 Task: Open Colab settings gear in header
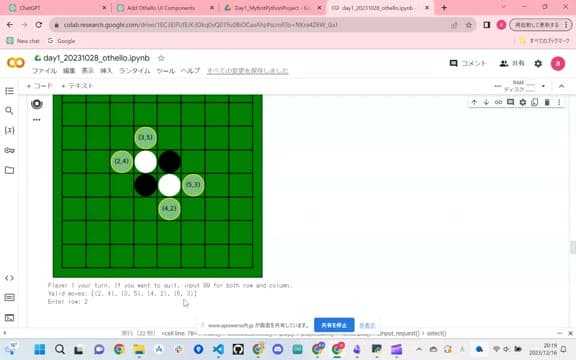click(538, 64)
